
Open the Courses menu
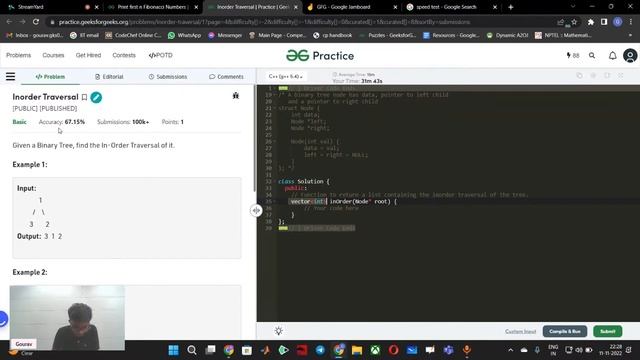point(53,55)
